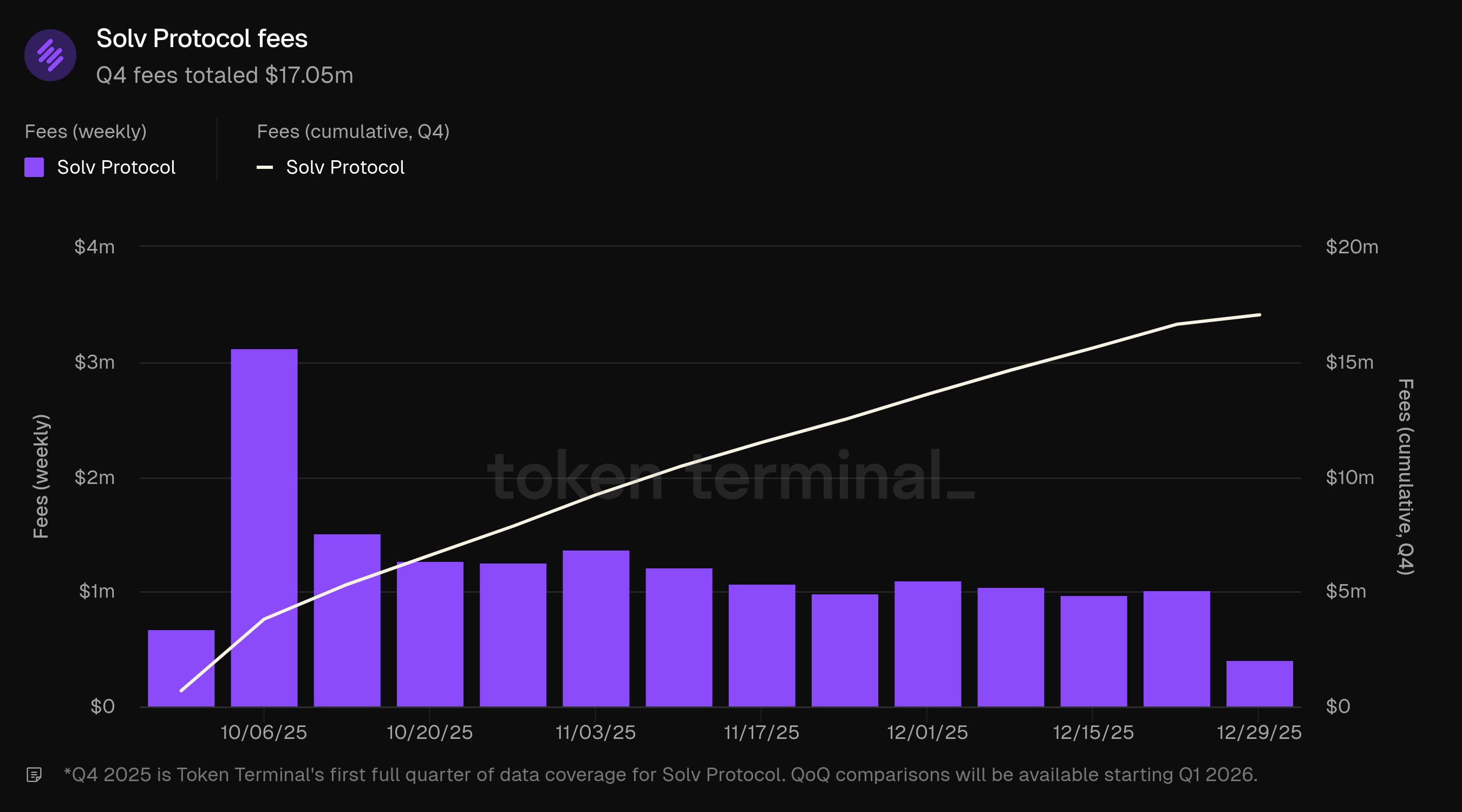
Task: Click the last short bar at 12/29/25
Action: (1259, 683)
